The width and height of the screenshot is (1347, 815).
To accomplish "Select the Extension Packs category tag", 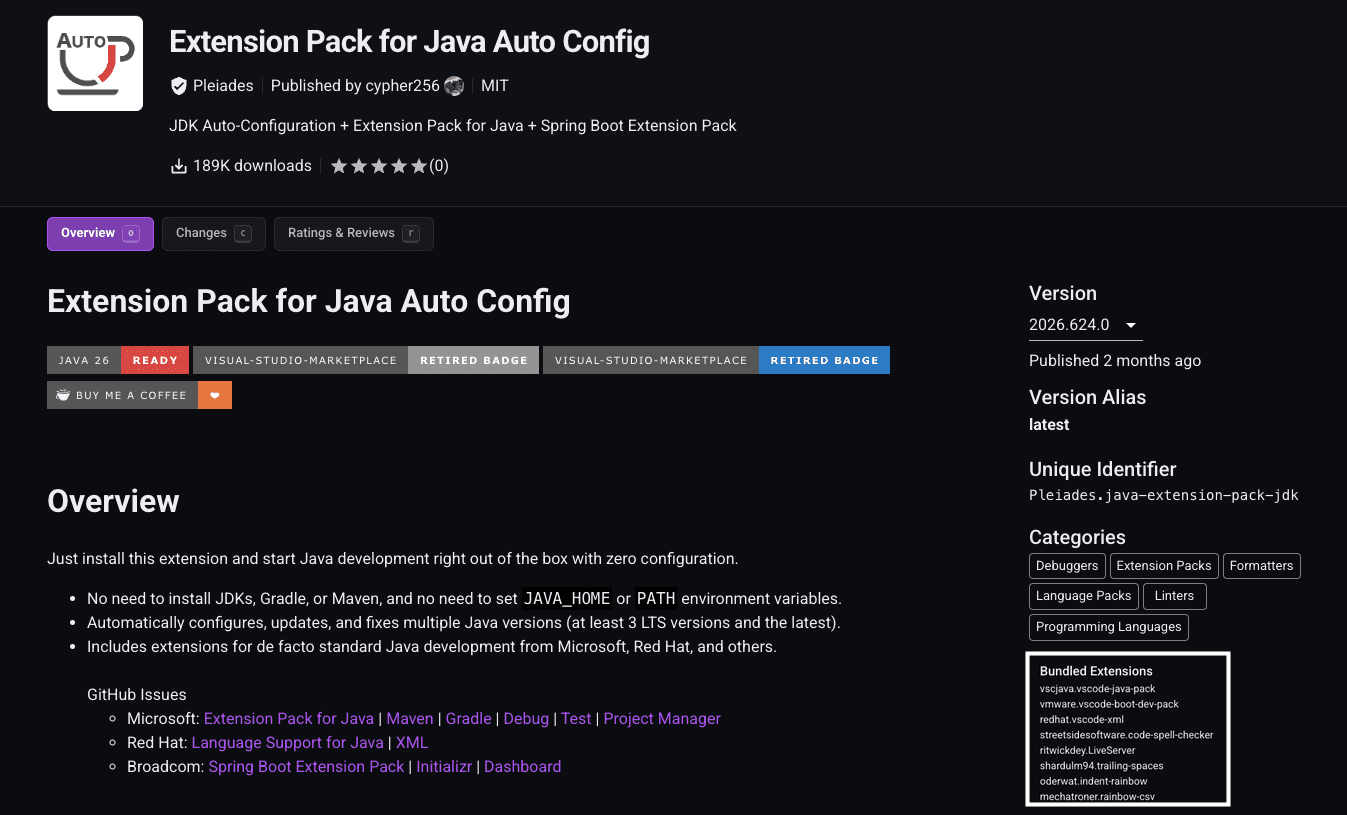I will coord(1164,566).
